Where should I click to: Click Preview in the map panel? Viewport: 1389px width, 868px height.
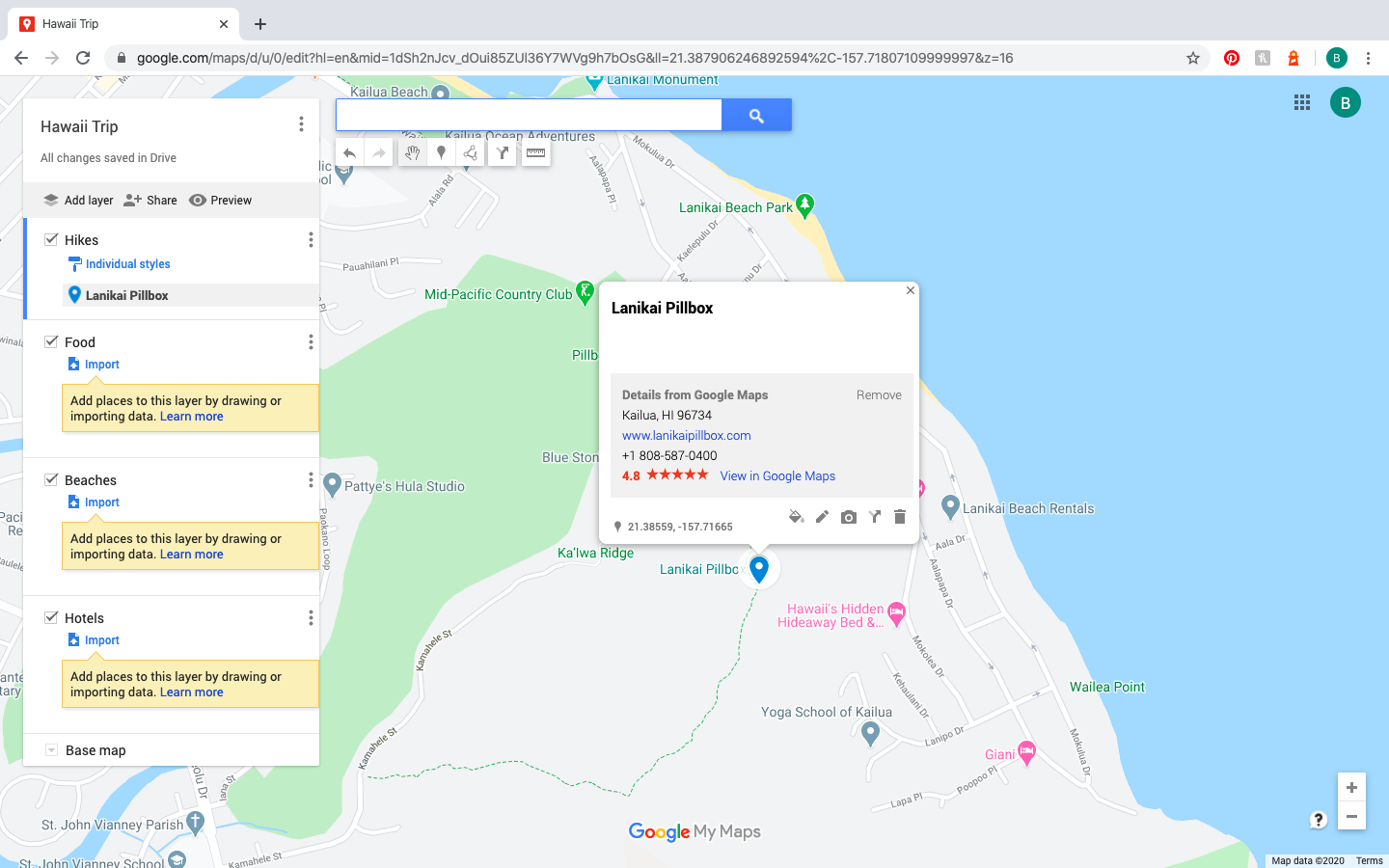click(x=220, y=201)
